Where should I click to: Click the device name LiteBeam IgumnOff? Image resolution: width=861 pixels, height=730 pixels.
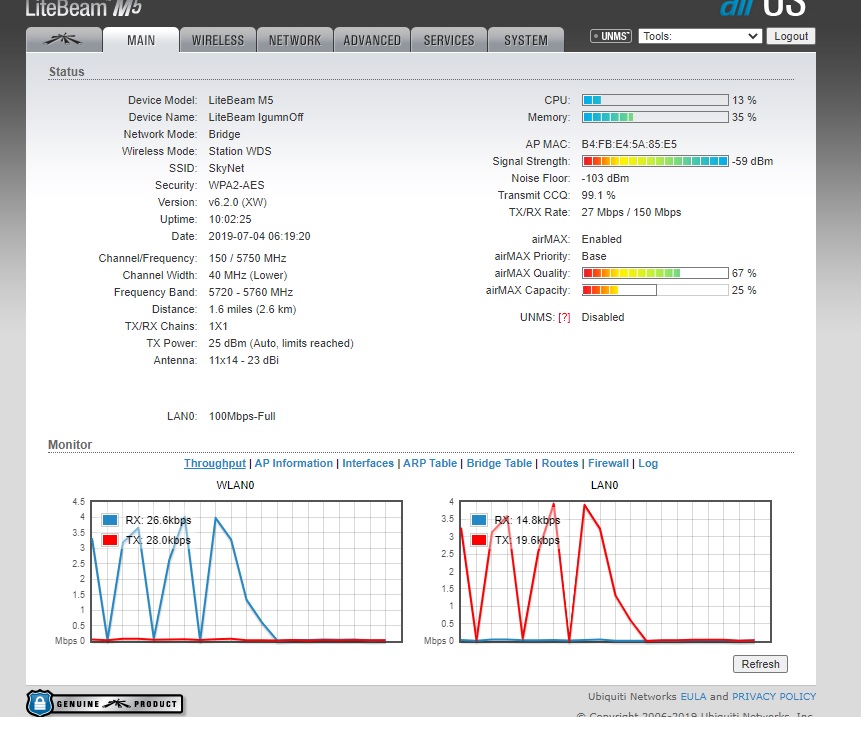click(x=256, y=117)
